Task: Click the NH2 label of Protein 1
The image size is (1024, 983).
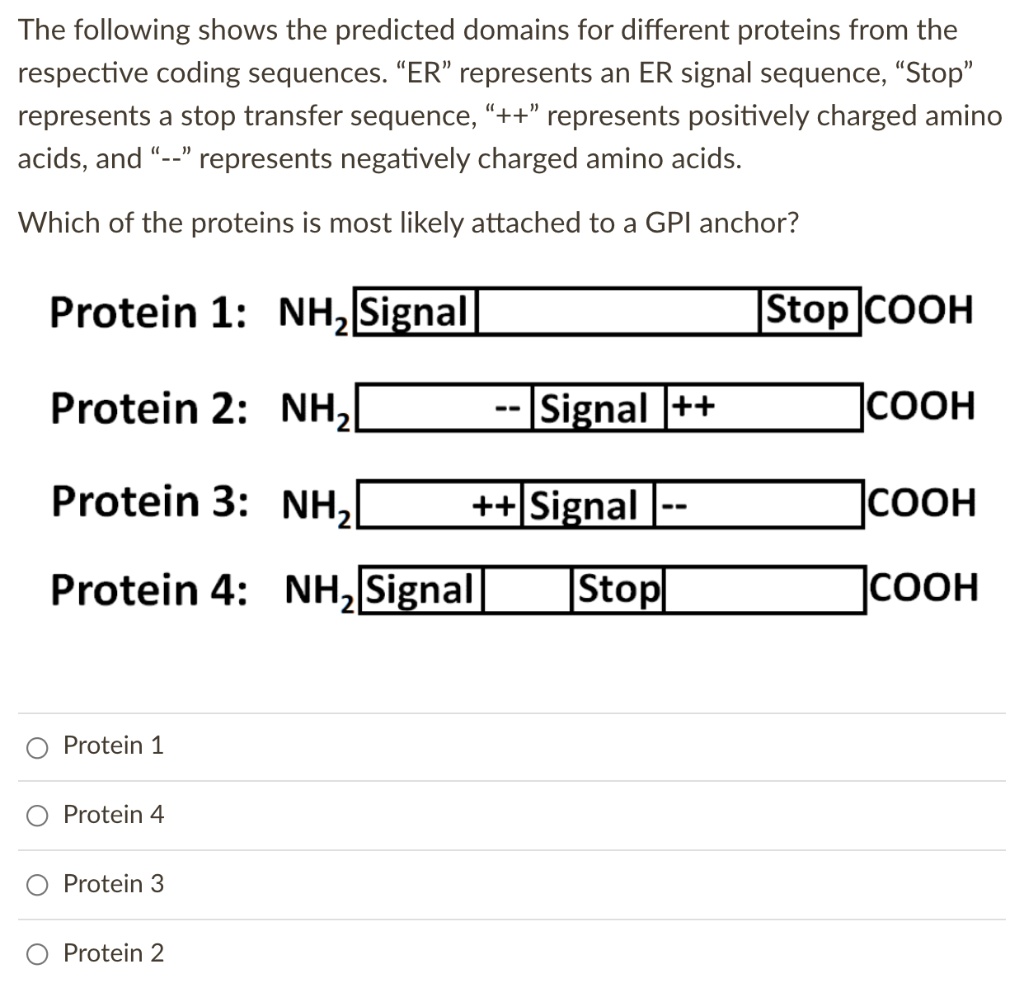Action: point(311,312)
